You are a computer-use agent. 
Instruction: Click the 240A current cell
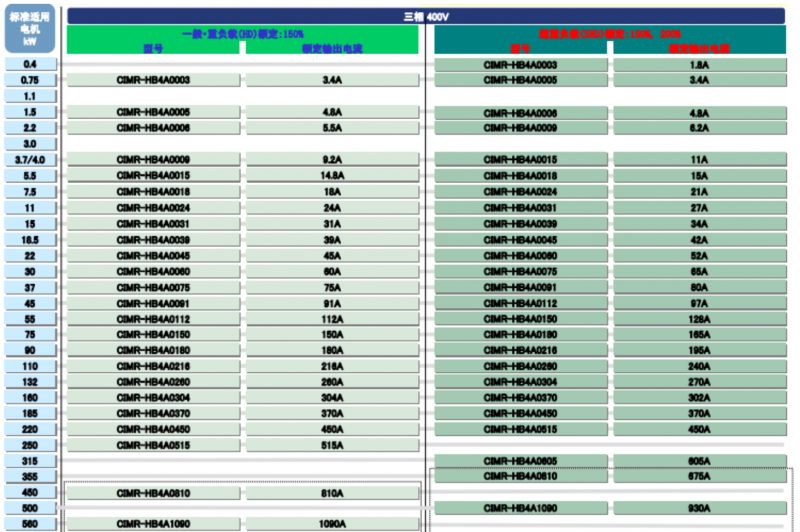pyautogui.click(x=699, y=366)
